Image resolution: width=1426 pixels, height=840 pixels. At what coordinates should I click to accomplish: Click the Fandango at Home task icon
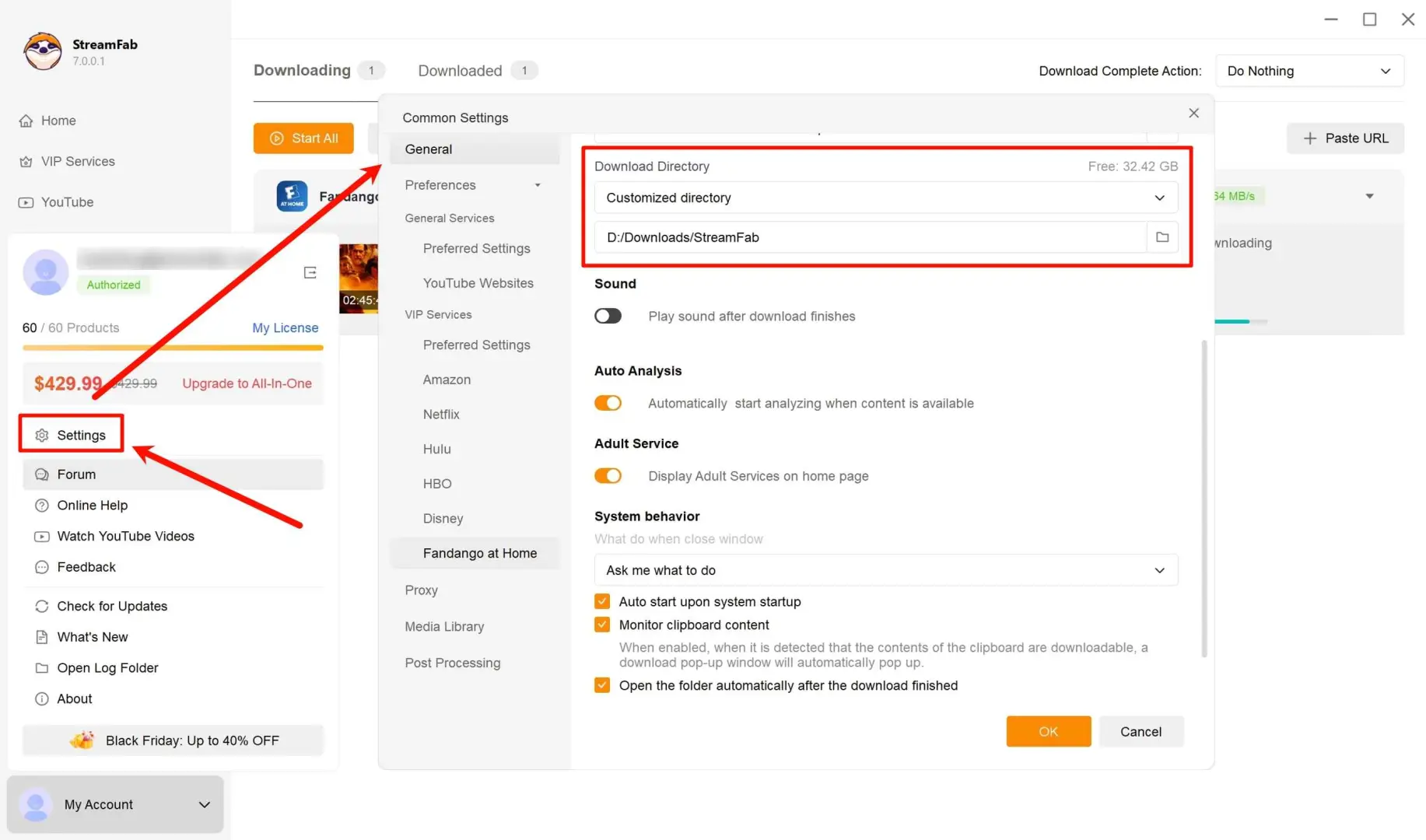pos(292,196)
